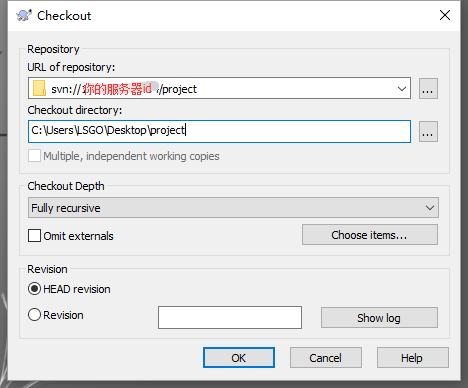Click the Show log button

379,318
